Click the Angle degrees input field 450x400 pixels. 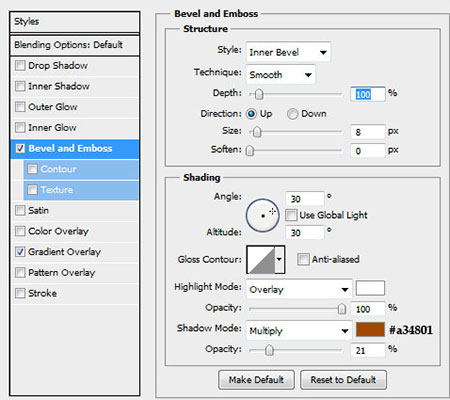tap(305, 199)
